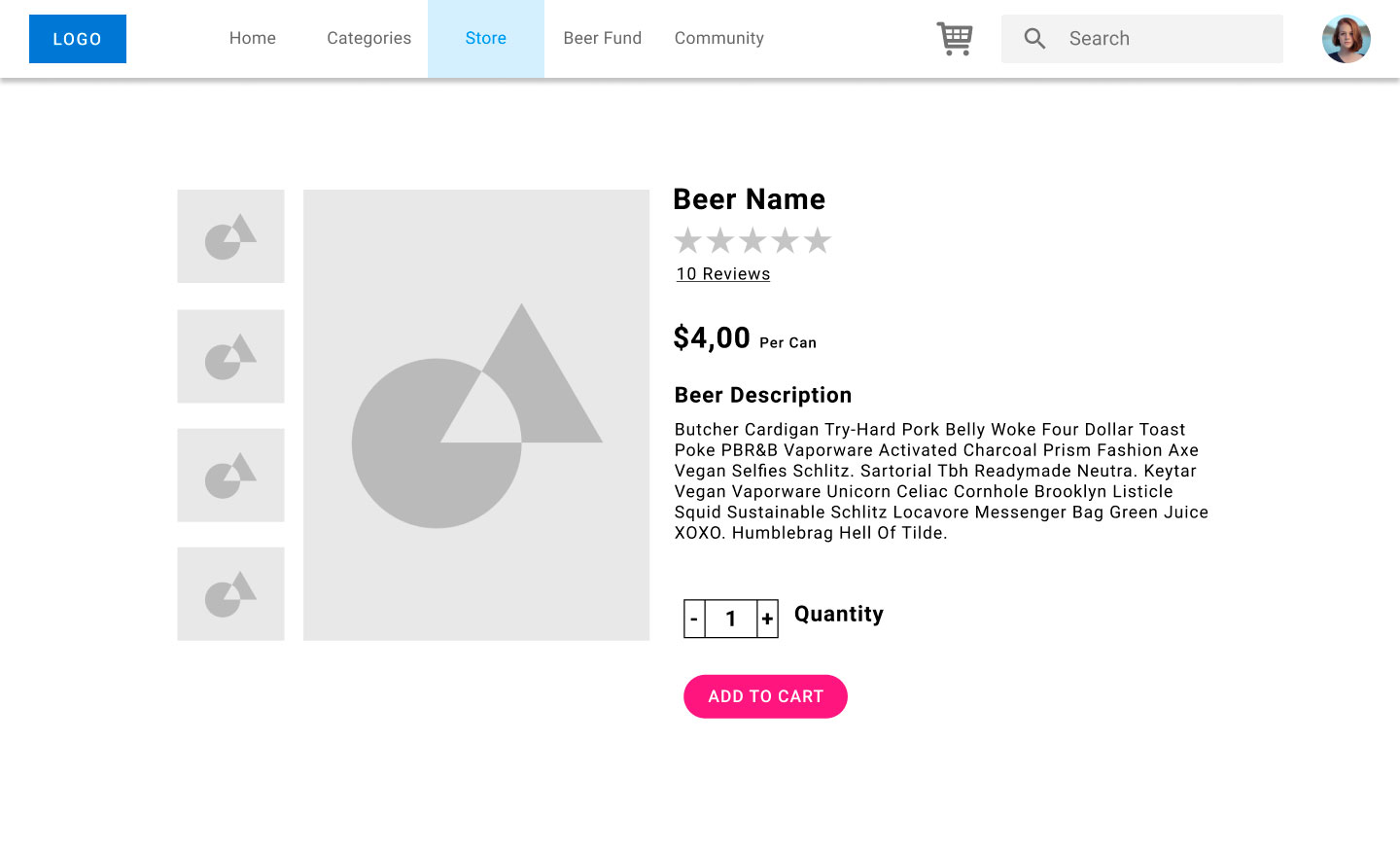Increase quantity with plus button

[x=767, y=619]
